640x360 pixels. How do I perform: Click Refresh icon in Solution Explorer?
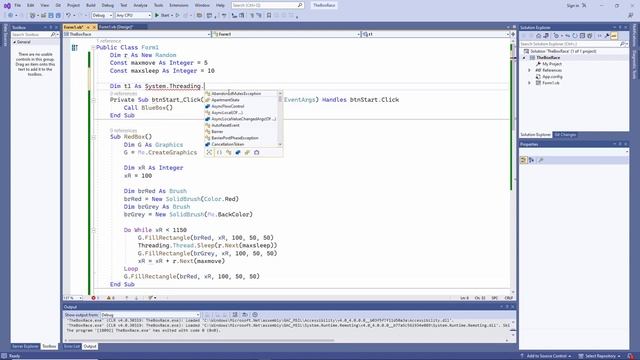[x=575, y=36]
